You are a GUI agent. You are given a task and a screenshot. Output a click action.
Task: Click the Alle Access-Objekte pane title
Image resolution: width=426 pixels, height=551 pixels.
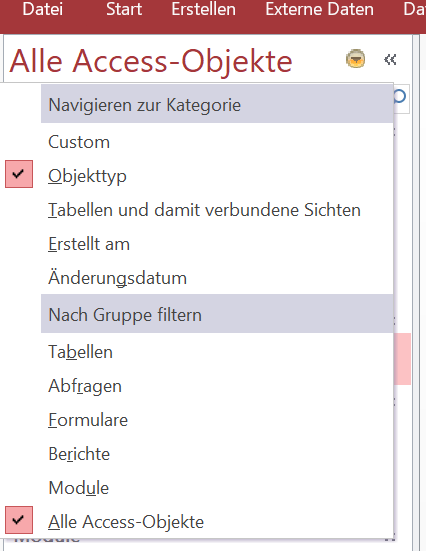151,61
